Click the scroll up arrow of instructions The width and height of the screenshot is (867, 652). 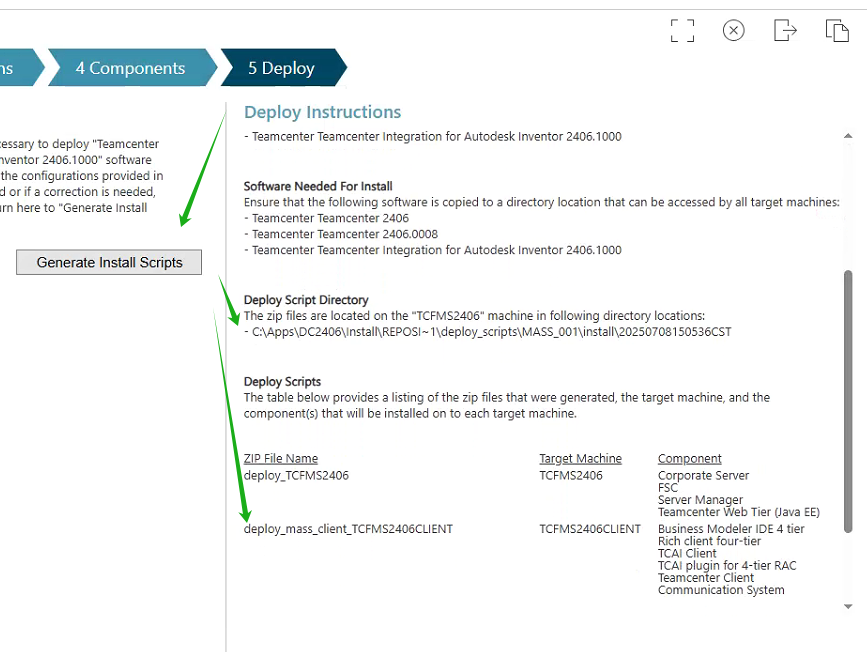(x=848, y=135)
